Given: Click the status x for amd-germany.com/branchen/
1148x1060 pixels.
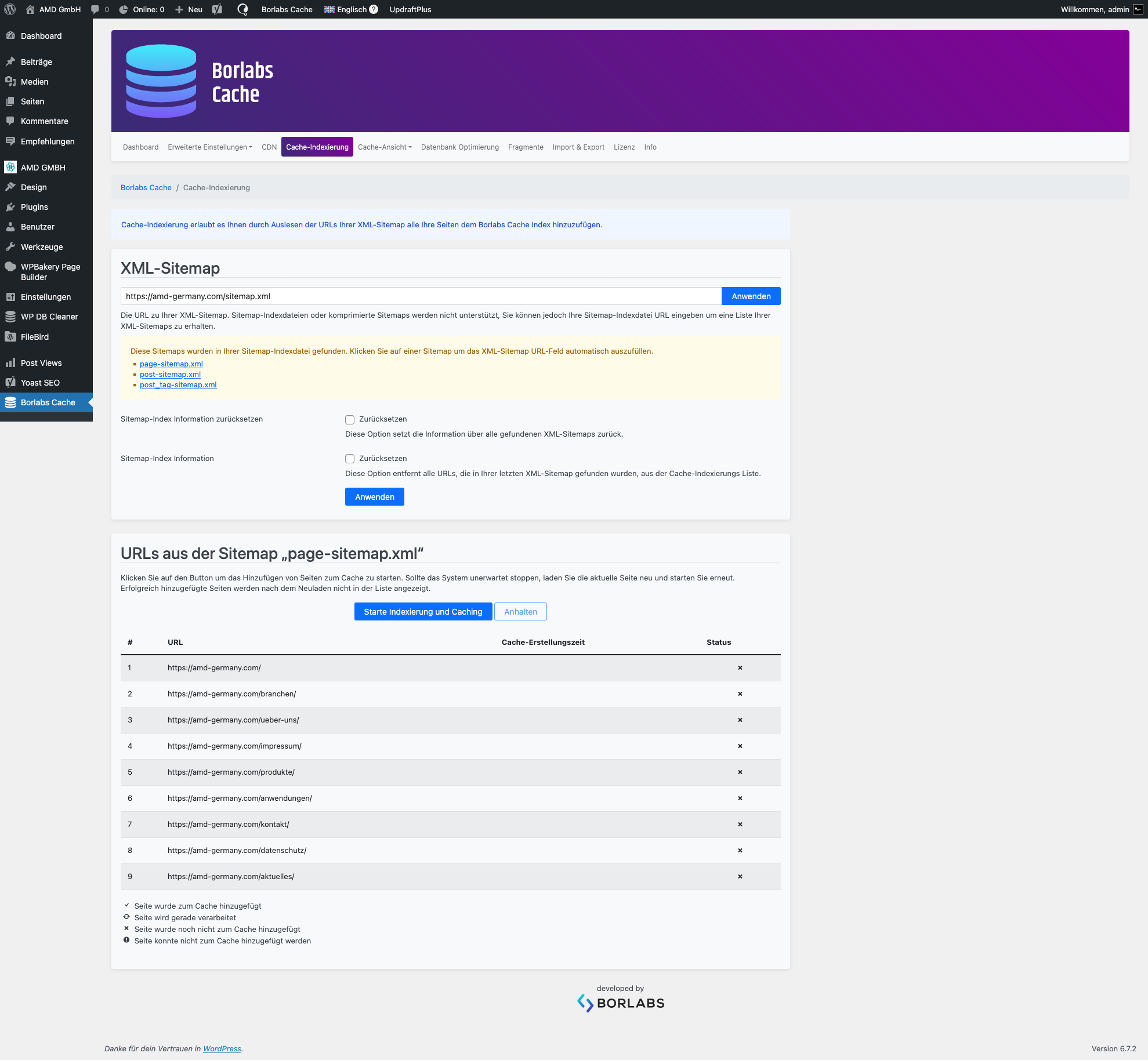Looking at the screenshot, I should [740, 694].
